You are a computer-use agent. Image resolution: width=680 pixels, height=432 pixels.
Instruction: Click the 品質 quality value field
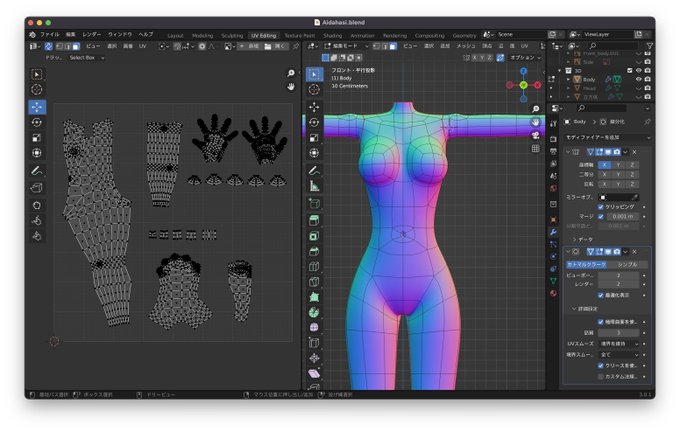pos(618,333)
